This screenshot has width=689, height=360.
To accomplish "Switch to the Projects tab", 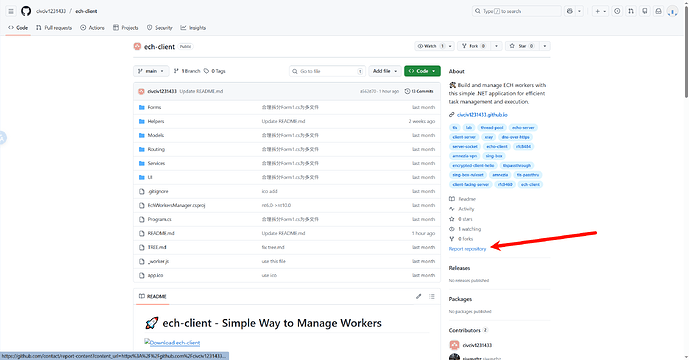I will point(126,28).
